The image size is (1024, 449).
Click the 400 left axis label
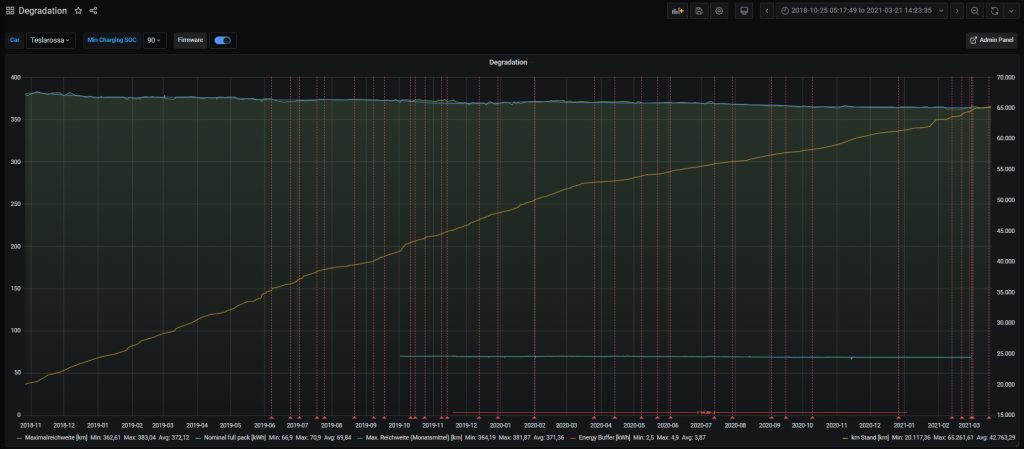[16, 78]
